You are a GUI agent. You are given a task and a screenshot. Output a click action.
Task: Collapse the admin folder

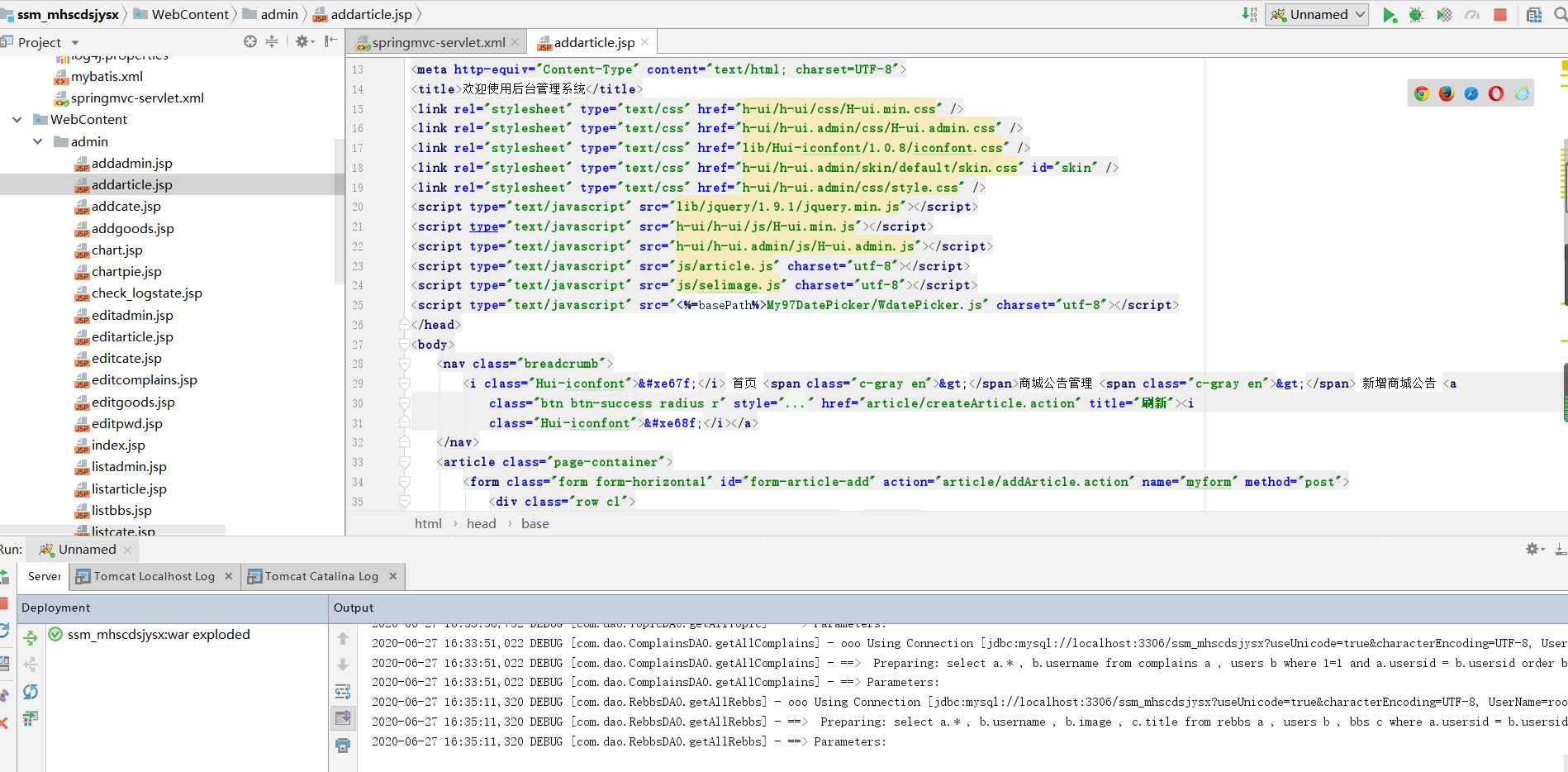(x=37, y=142)
